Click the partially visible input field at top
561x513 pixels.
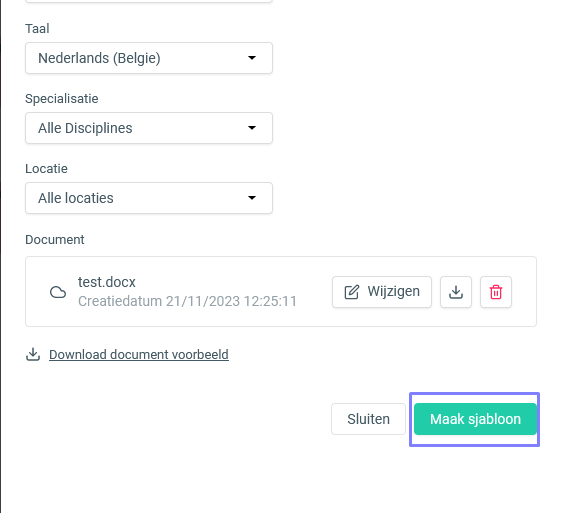[149, 1]
